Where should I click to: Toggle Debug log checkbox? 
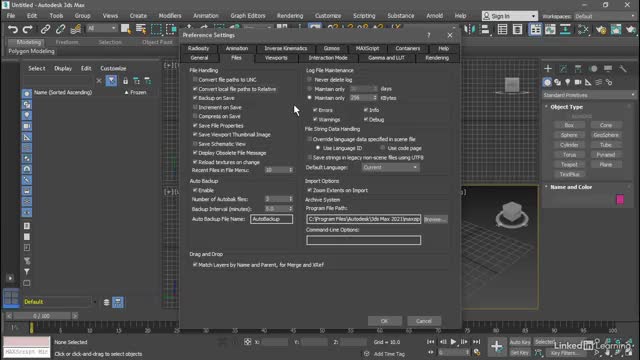pos(366,120)
